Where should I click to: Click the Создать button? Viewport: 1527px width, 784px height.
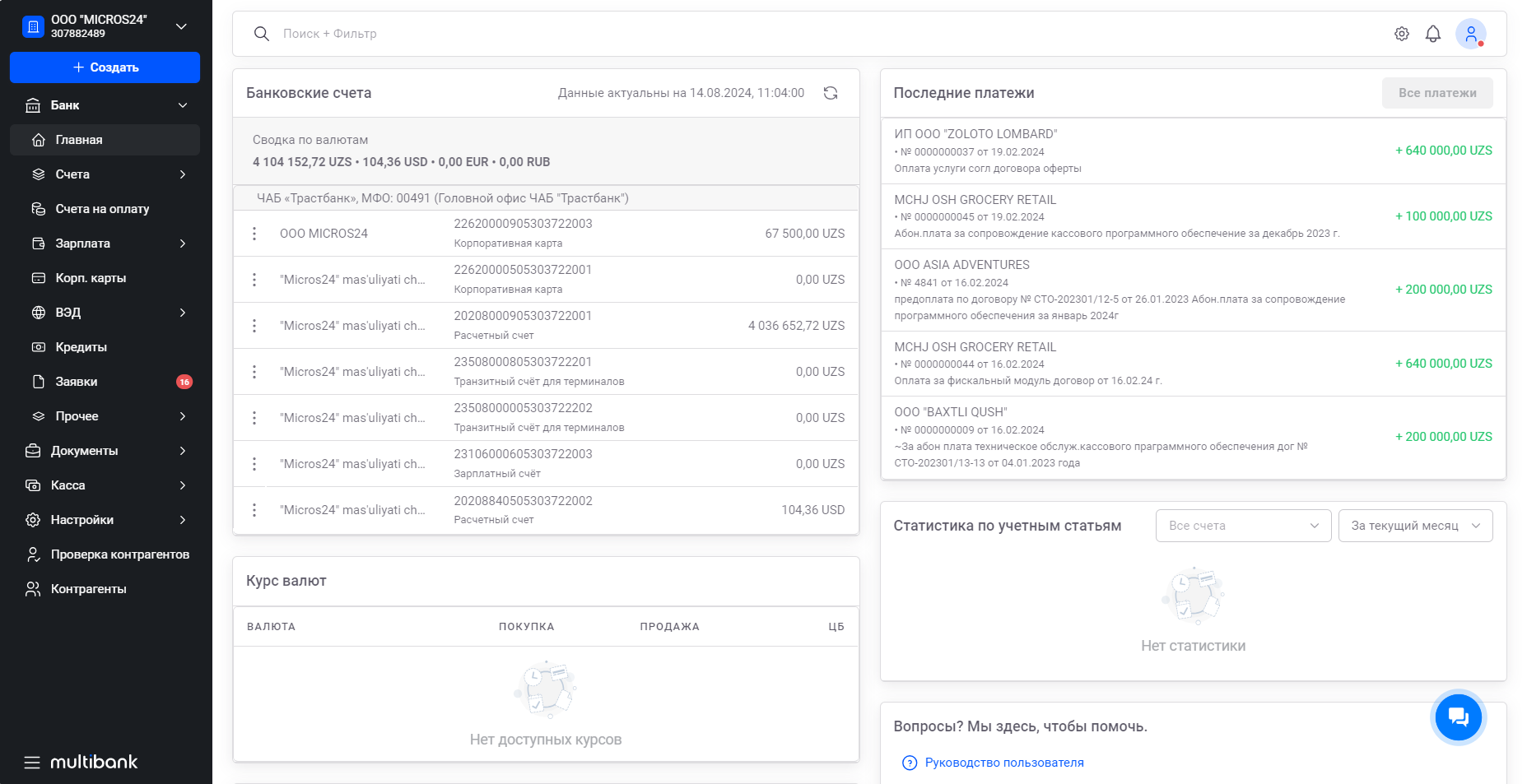(x=105, y=67)
